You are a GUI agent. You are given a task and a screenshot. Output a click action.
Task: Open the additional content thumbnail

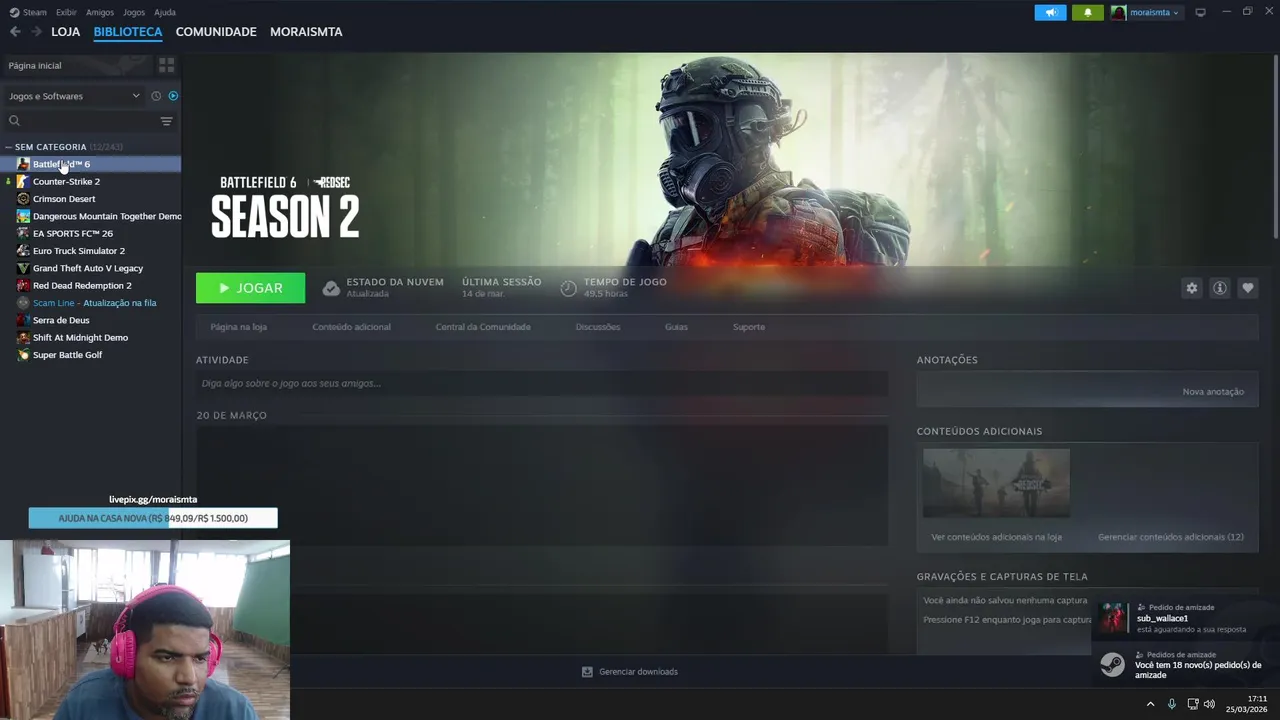tap(996, 483)
